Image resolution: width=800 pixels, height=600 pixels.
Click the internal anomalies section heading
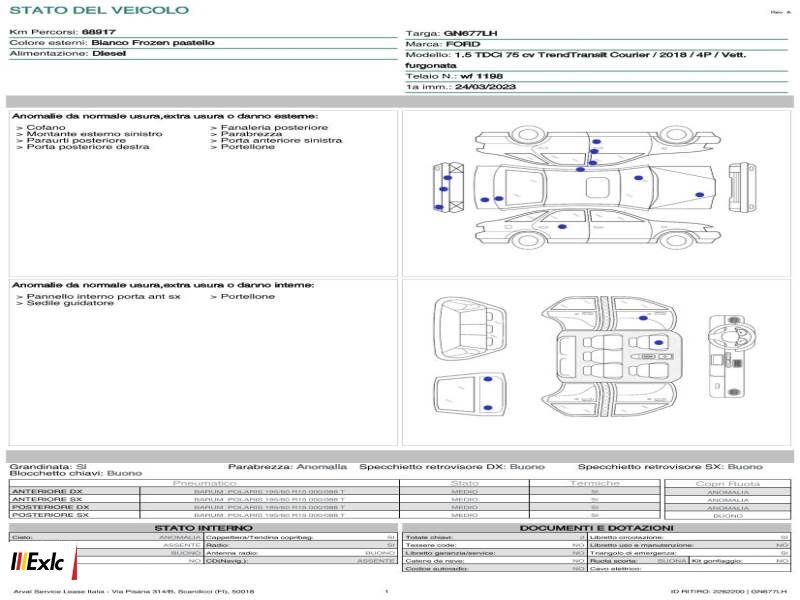point(163,285)
